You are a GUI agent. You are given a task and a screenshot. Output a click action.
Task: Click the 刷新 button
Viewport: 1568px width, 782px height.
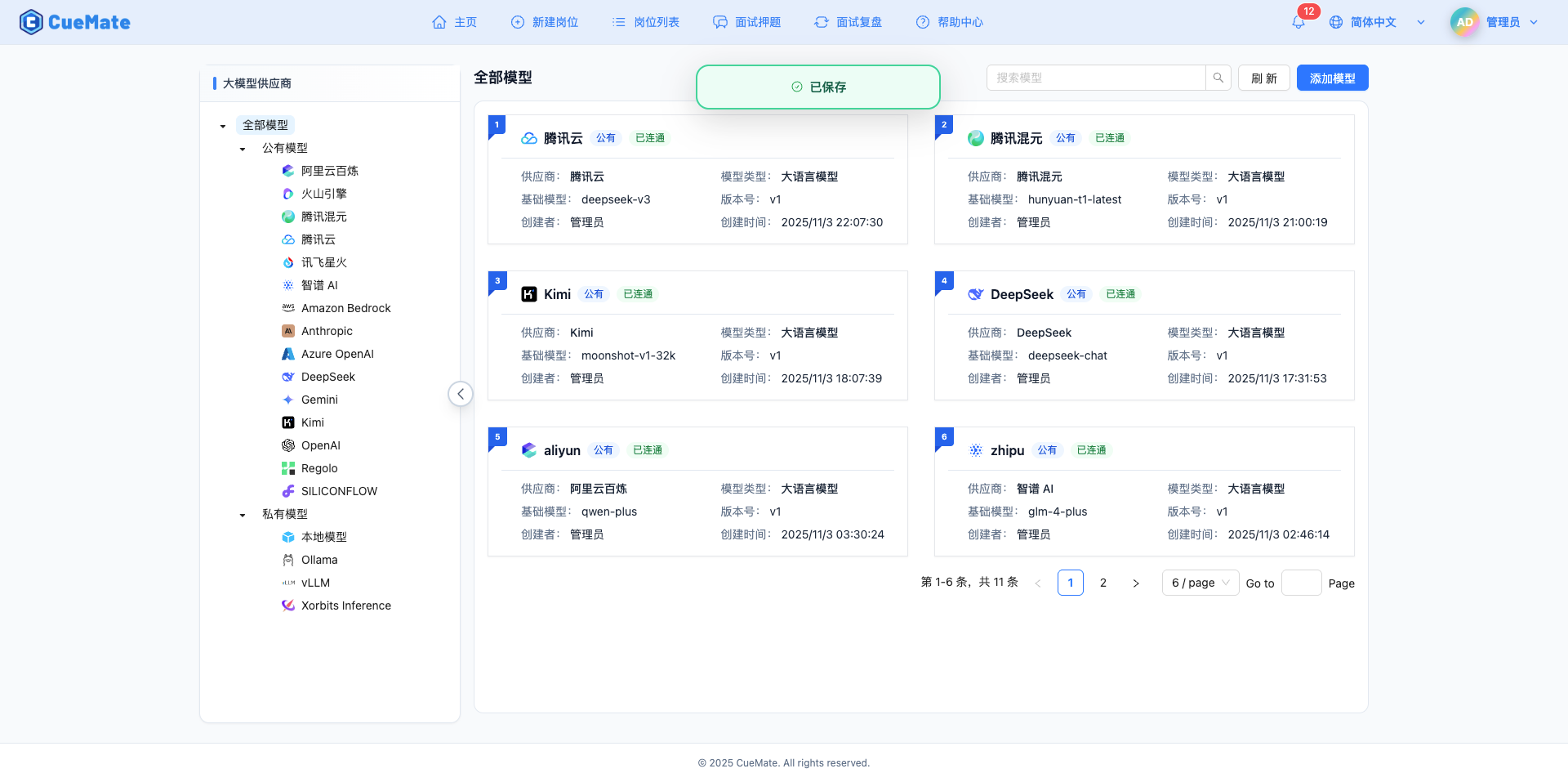(1263, 78)
